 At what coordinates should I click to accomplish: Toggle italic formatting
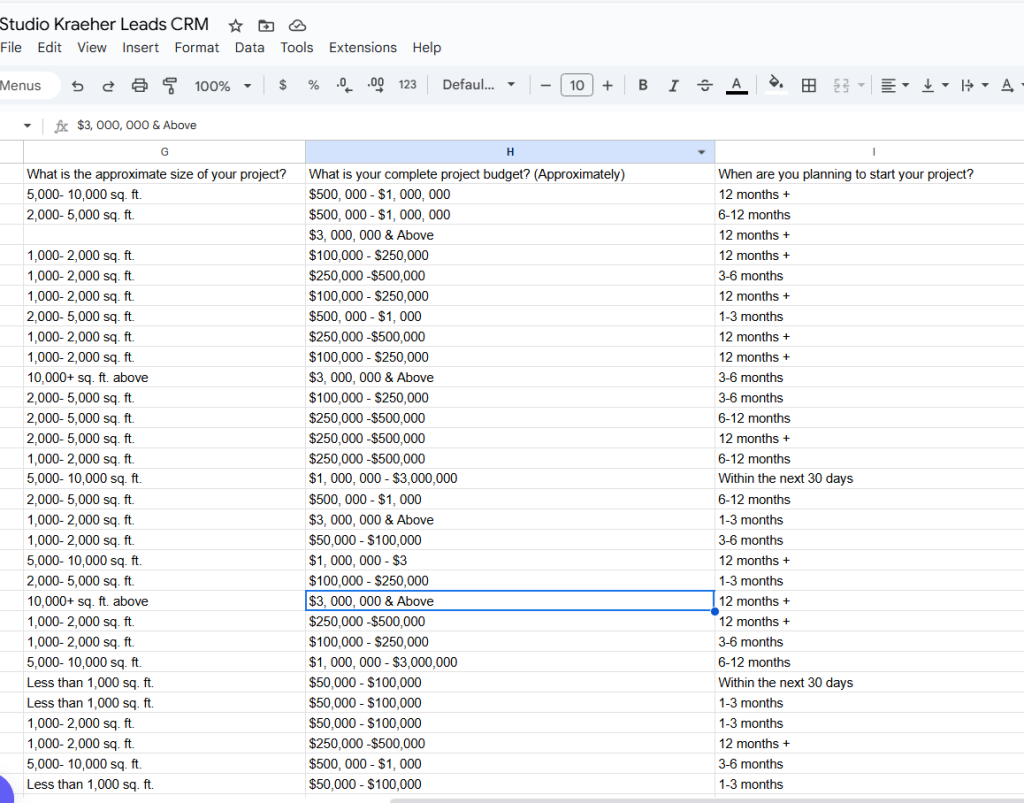[673, 86]
